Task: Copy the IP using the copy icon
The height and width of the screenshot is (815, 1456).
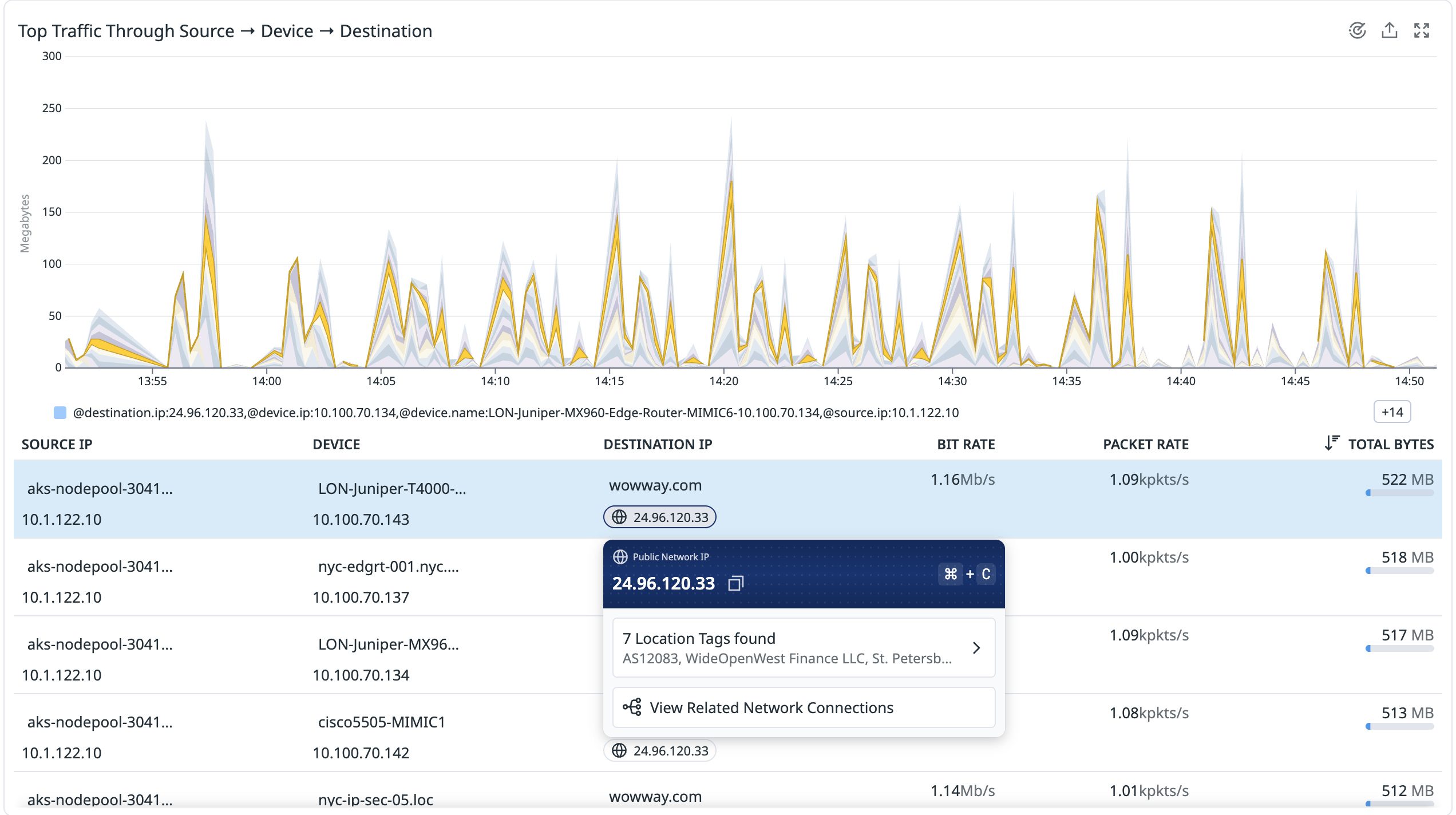Action: pos(737,583)
